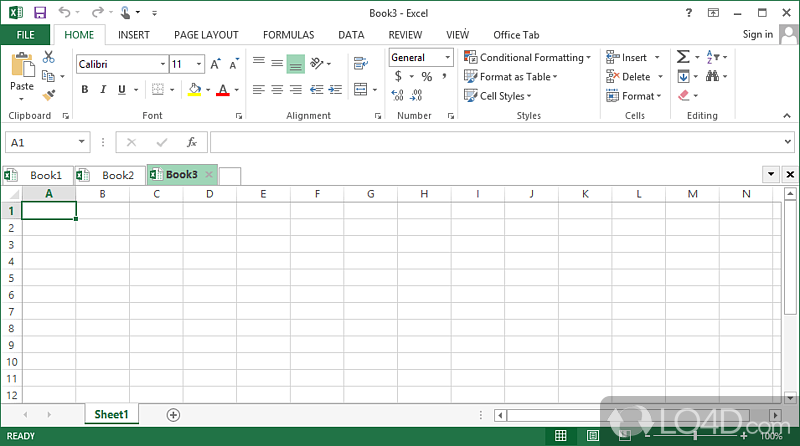Click Increase Decimal icon
800x446 pixels.
397,95
